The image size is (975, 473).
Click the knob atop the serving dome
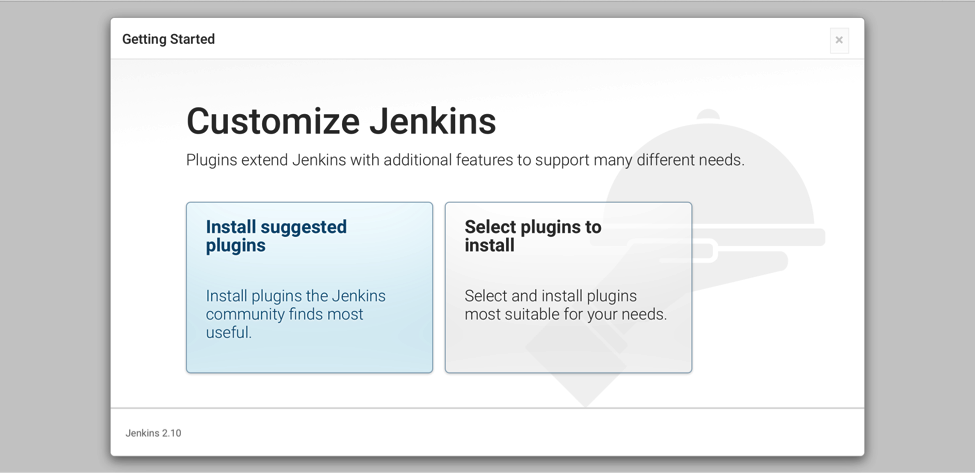[708, 114]
